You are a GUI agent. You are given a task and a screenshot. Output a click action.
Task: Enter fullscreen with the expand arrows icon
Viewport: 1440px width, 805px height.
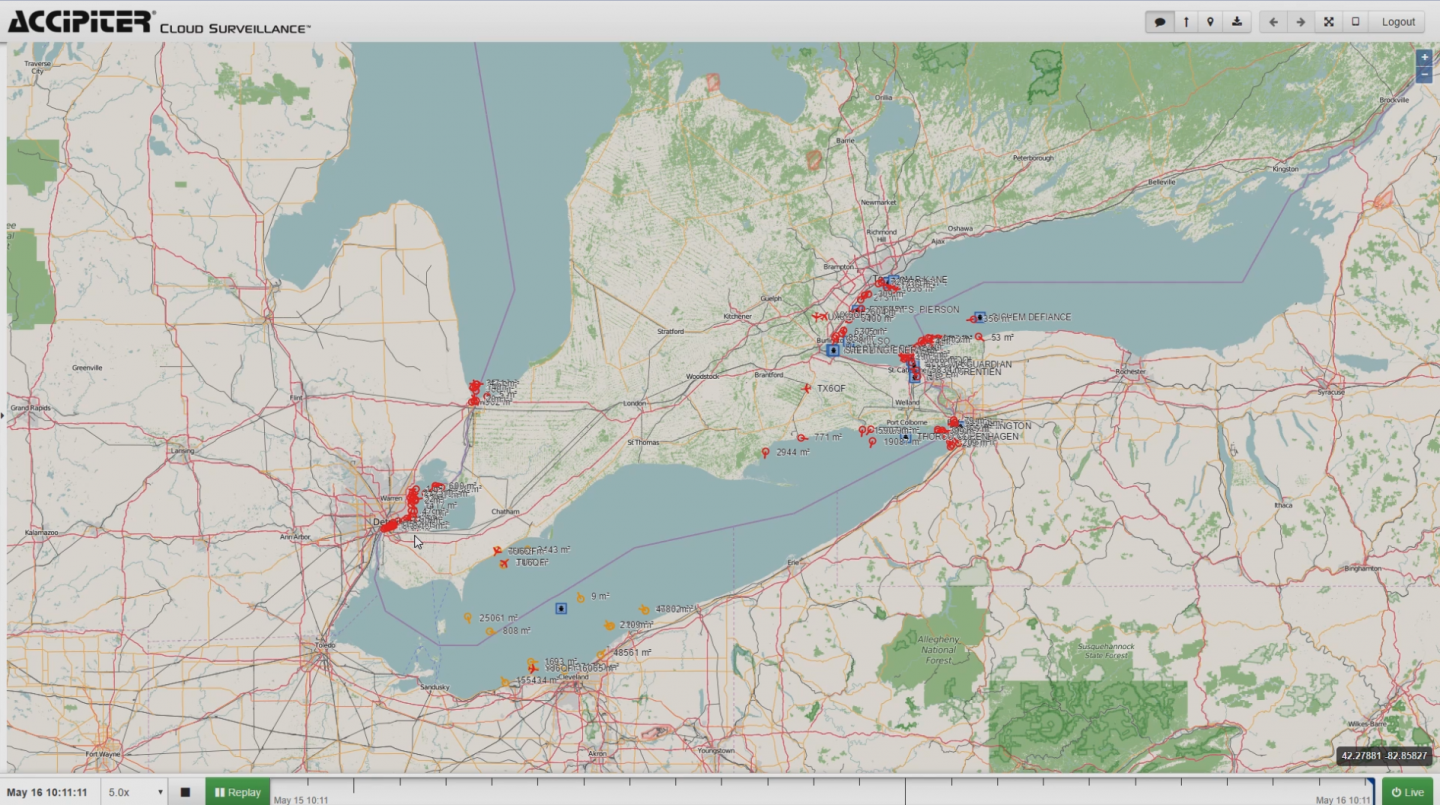(1329, 22)
